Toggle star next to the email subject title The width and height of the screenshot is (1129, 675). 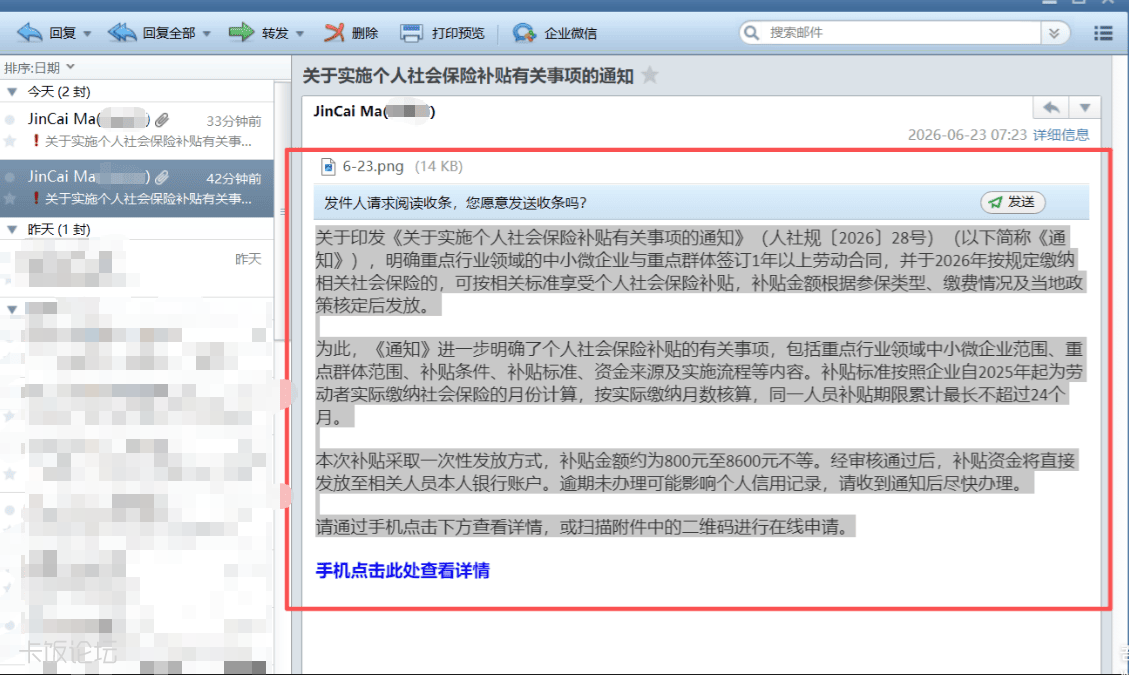[x=650, y=75]
